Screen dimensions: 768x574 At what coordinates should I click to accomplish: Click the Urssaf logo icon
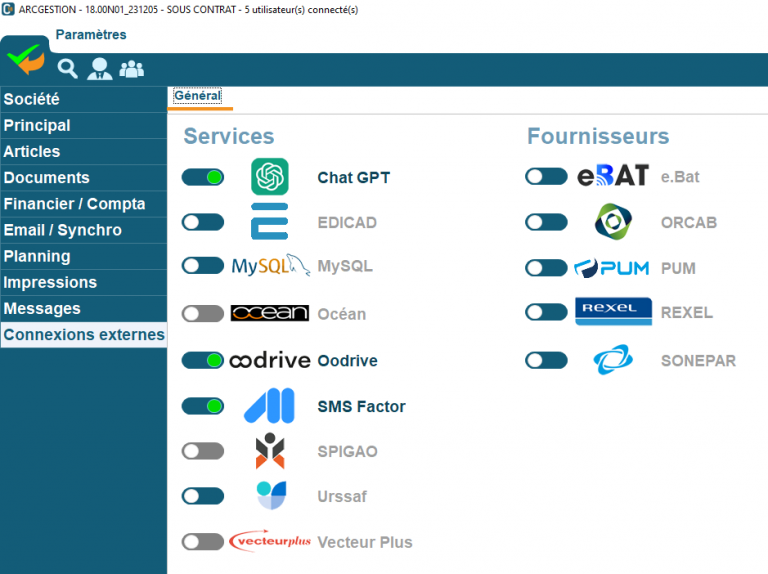tap(270, 495)
